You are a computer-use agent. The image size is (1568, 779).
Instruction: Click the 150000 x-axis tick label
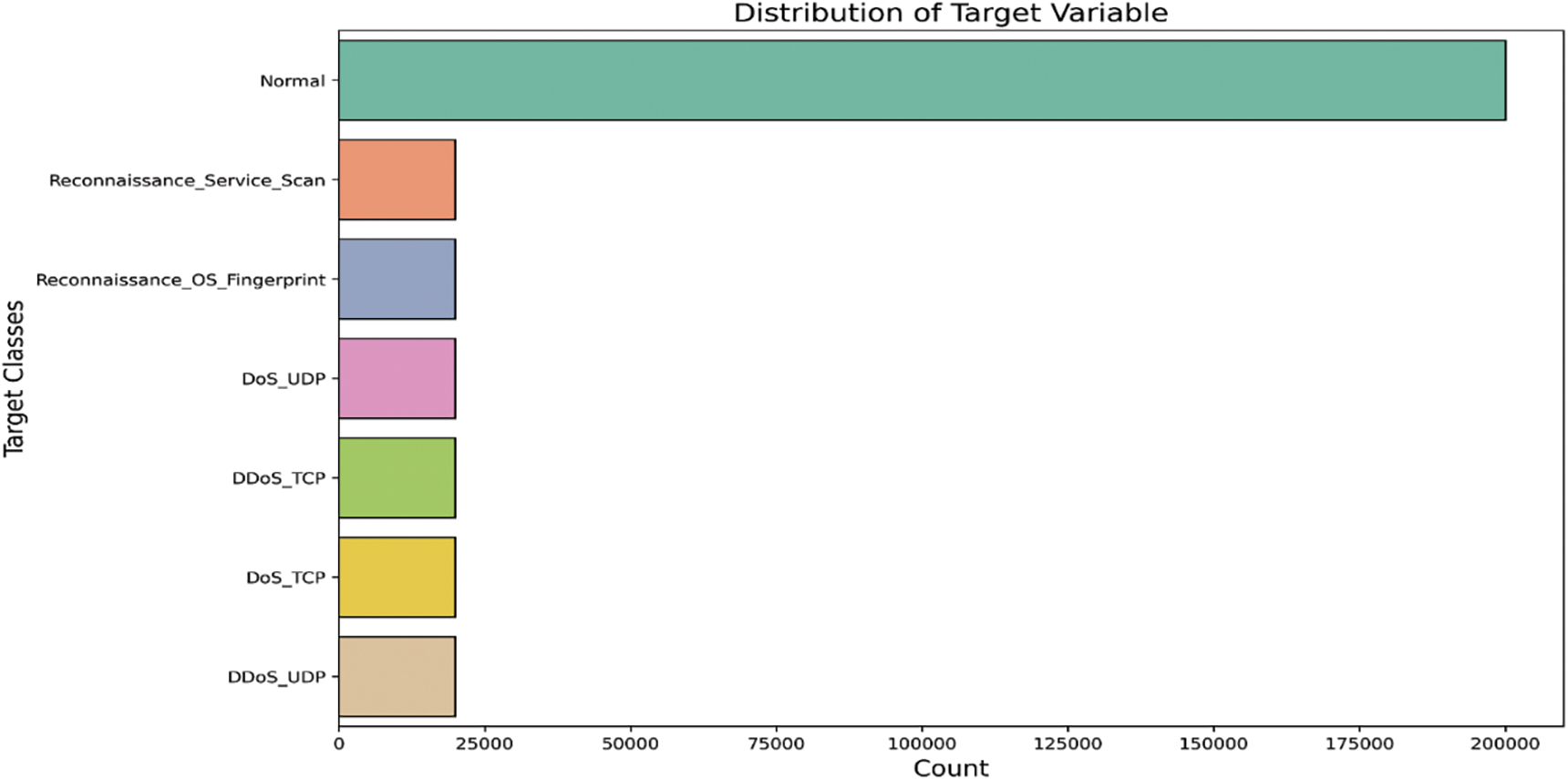(1213, 743)
